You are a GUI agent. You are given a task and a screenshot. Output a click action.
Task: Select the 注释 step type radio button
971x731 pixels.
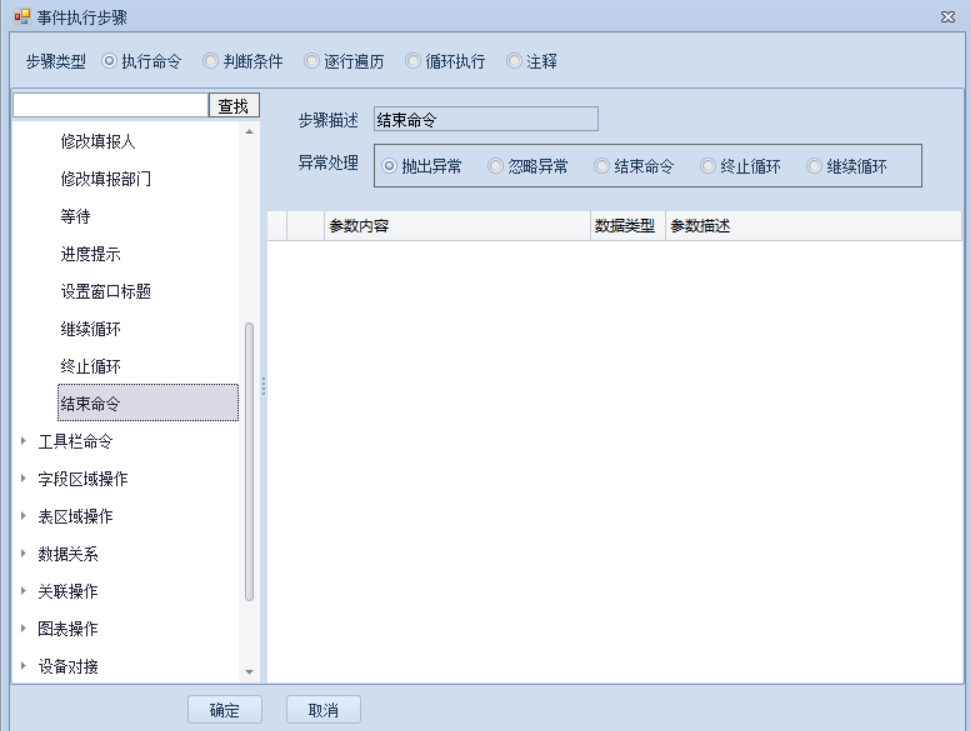pos(516,61)
